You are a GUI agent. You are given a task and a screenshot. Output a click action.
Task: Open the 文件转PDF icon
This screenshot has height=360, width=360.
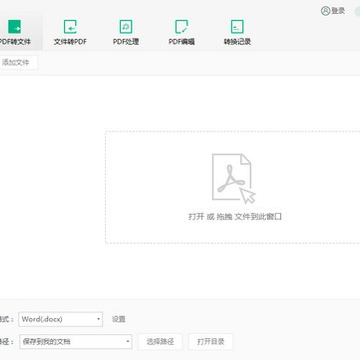70,27
